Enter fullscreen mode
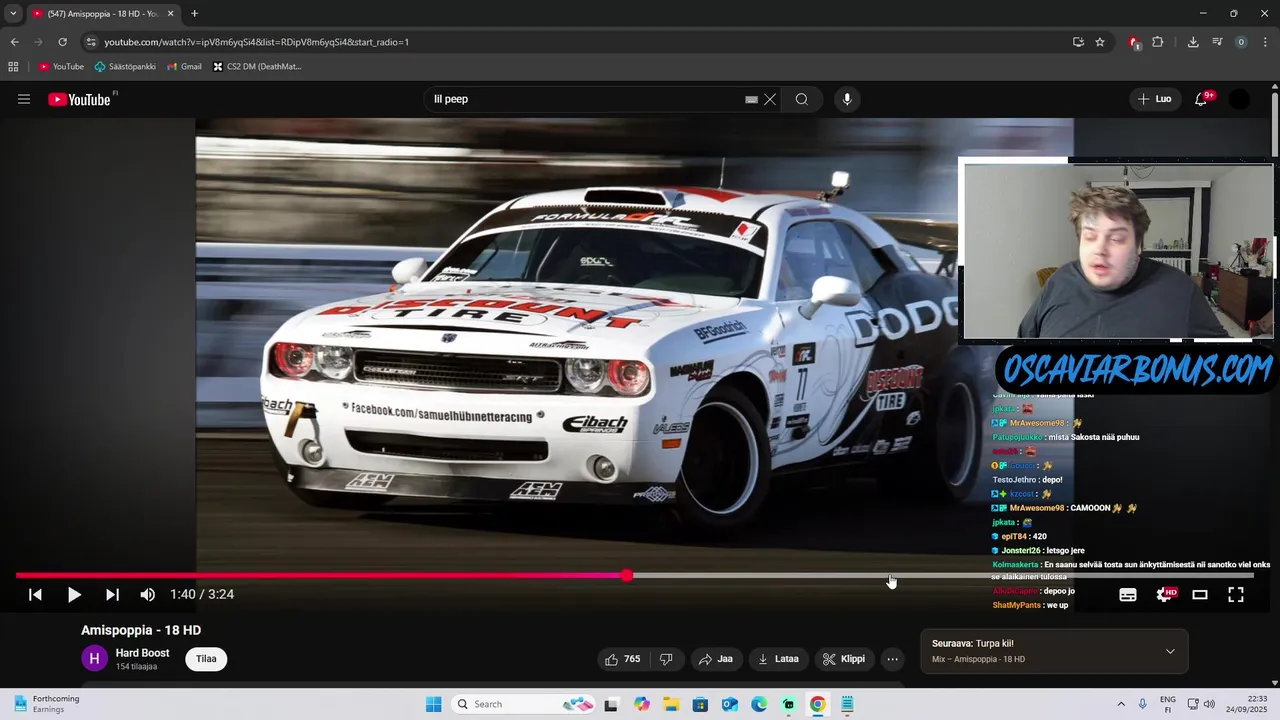Viewport: 1280px width, 720px height. [1236, 594]
